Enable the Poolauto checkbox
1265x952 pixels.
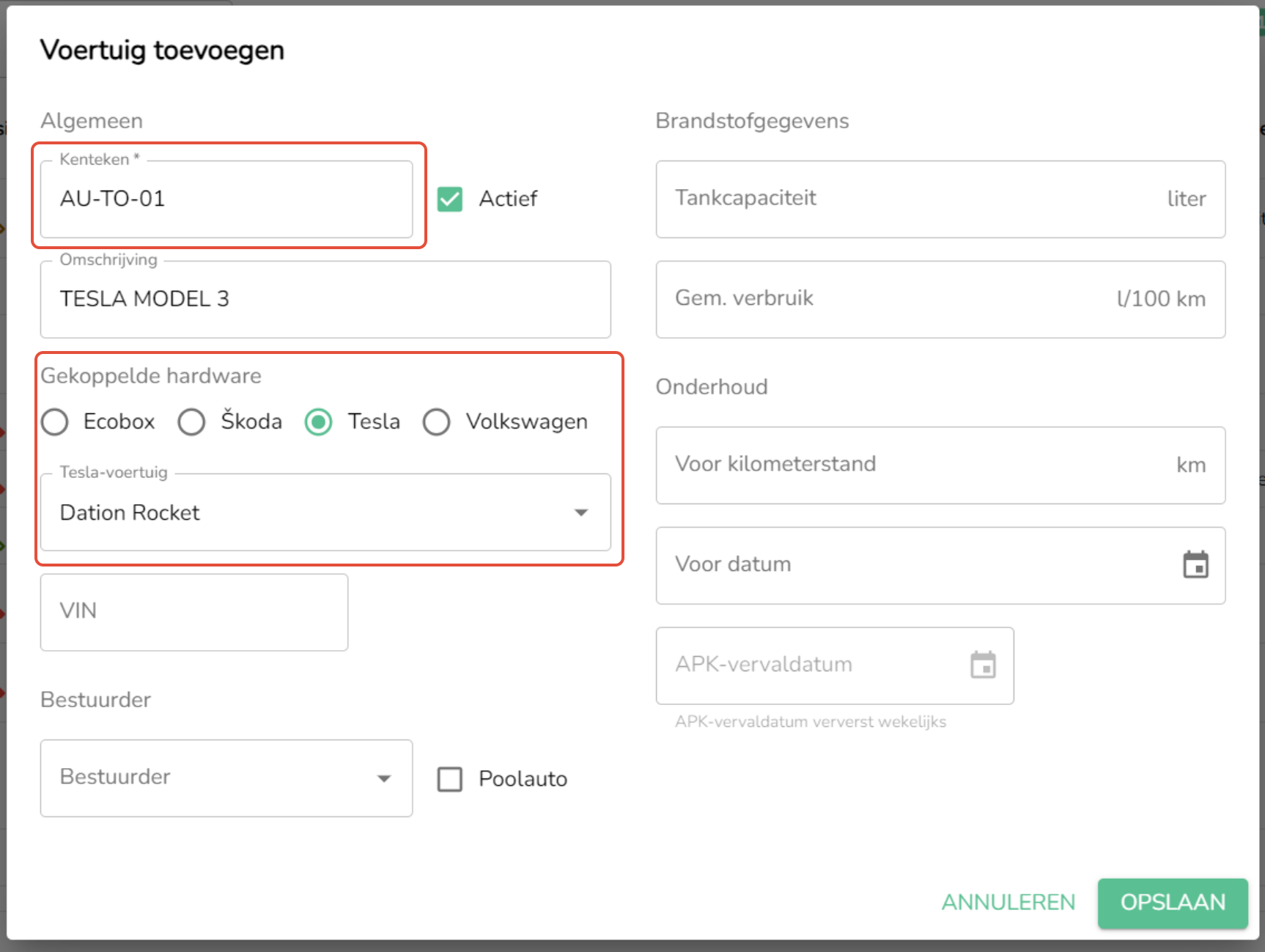tap(450, 779)
